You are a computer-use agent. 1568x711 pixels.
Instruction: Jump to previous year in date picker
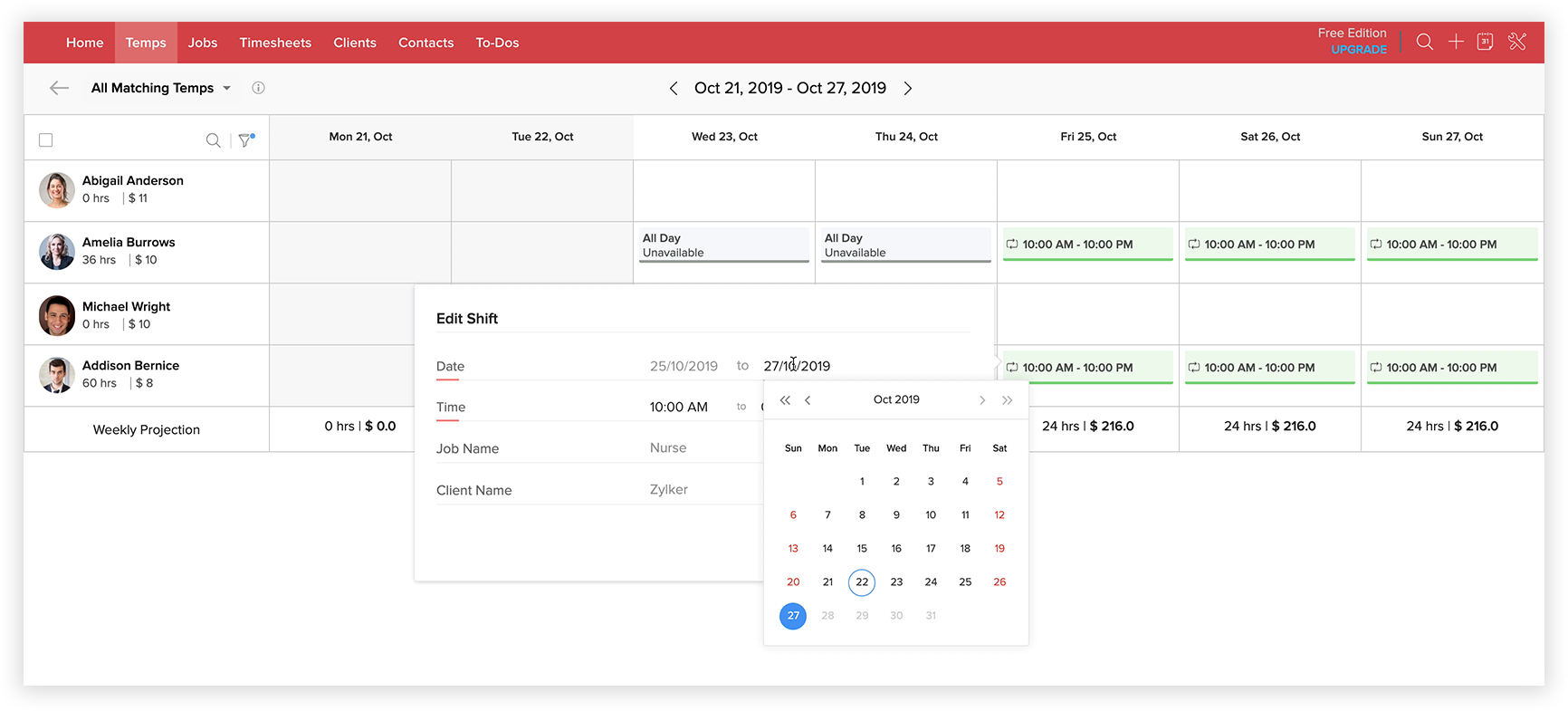[785, 400]
